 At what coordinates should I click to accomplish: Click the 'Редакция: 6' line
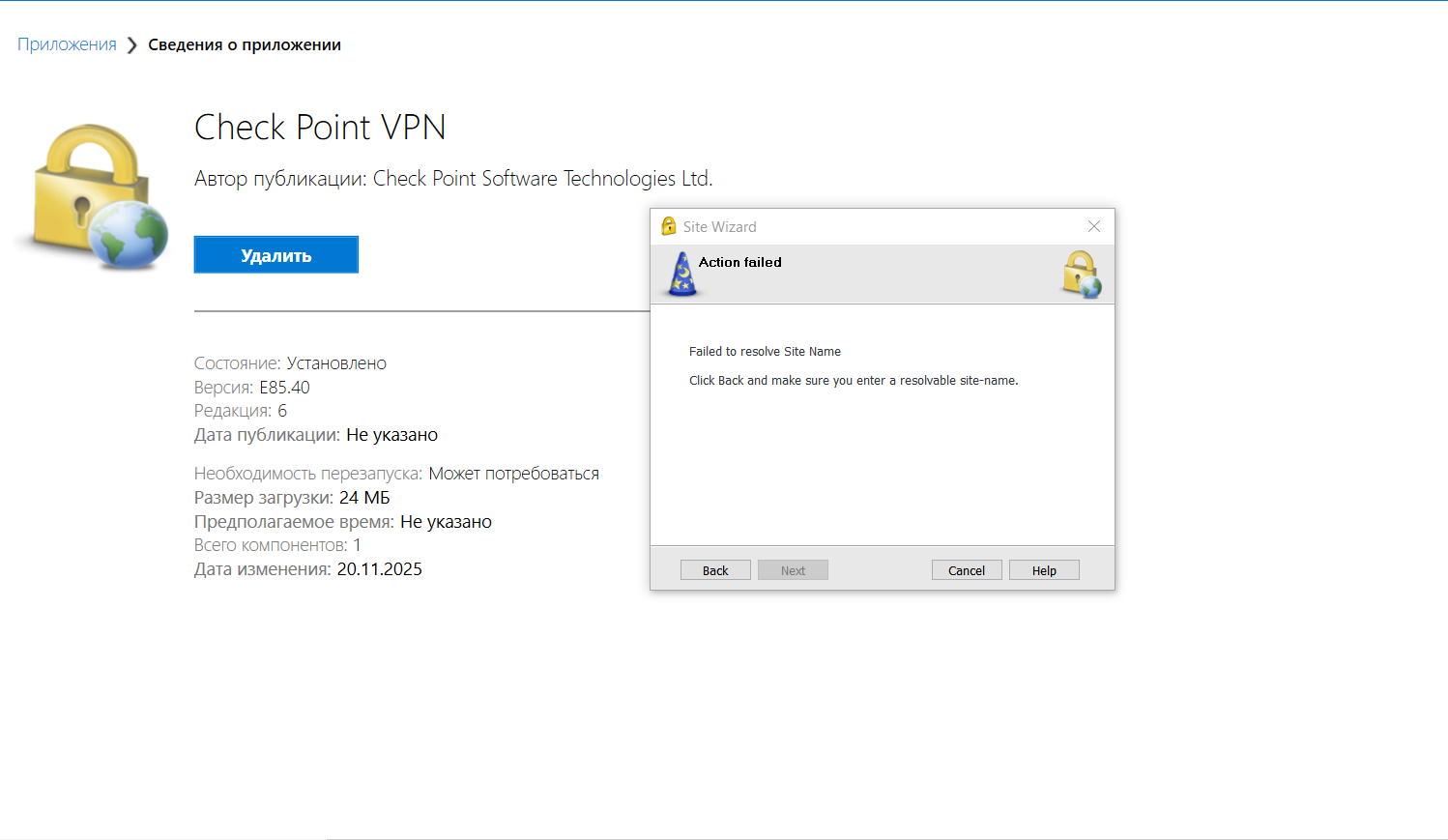click(241, 411)
